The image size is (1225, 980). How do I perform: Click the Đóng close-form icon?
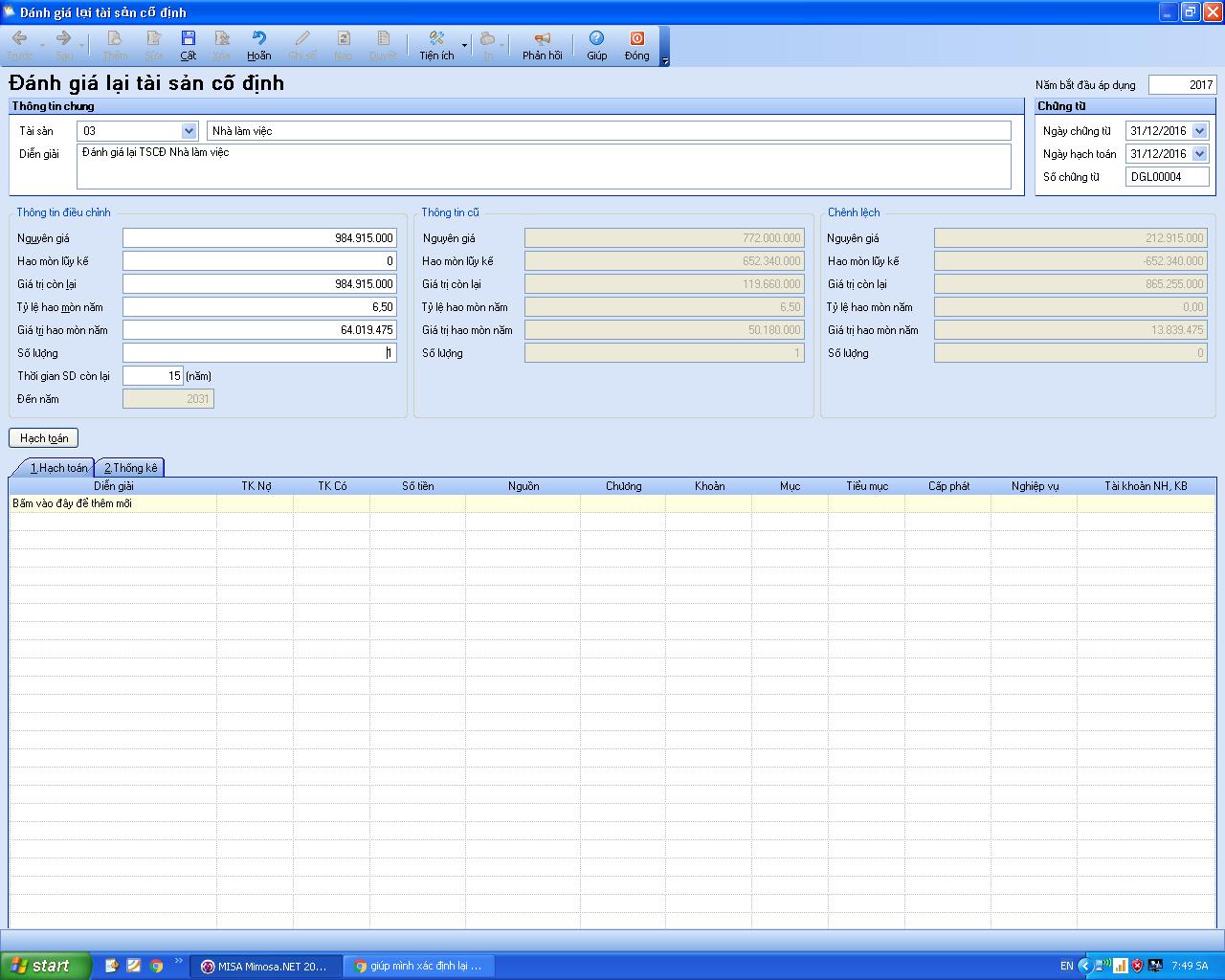tap(637, 38)
